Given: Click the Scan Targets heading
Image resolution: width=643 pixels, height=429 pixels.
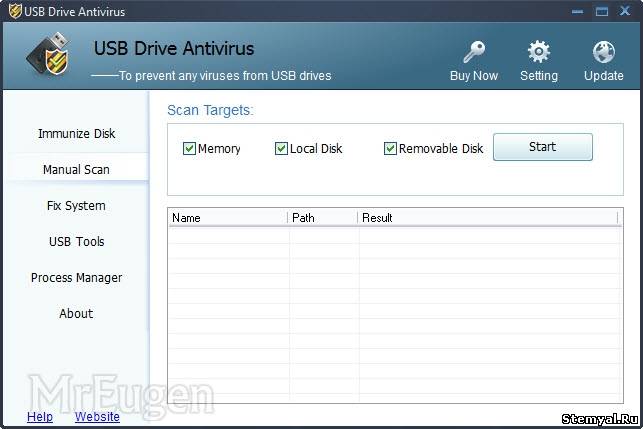Looking at the screenshot, I should (x=210, y=110).
